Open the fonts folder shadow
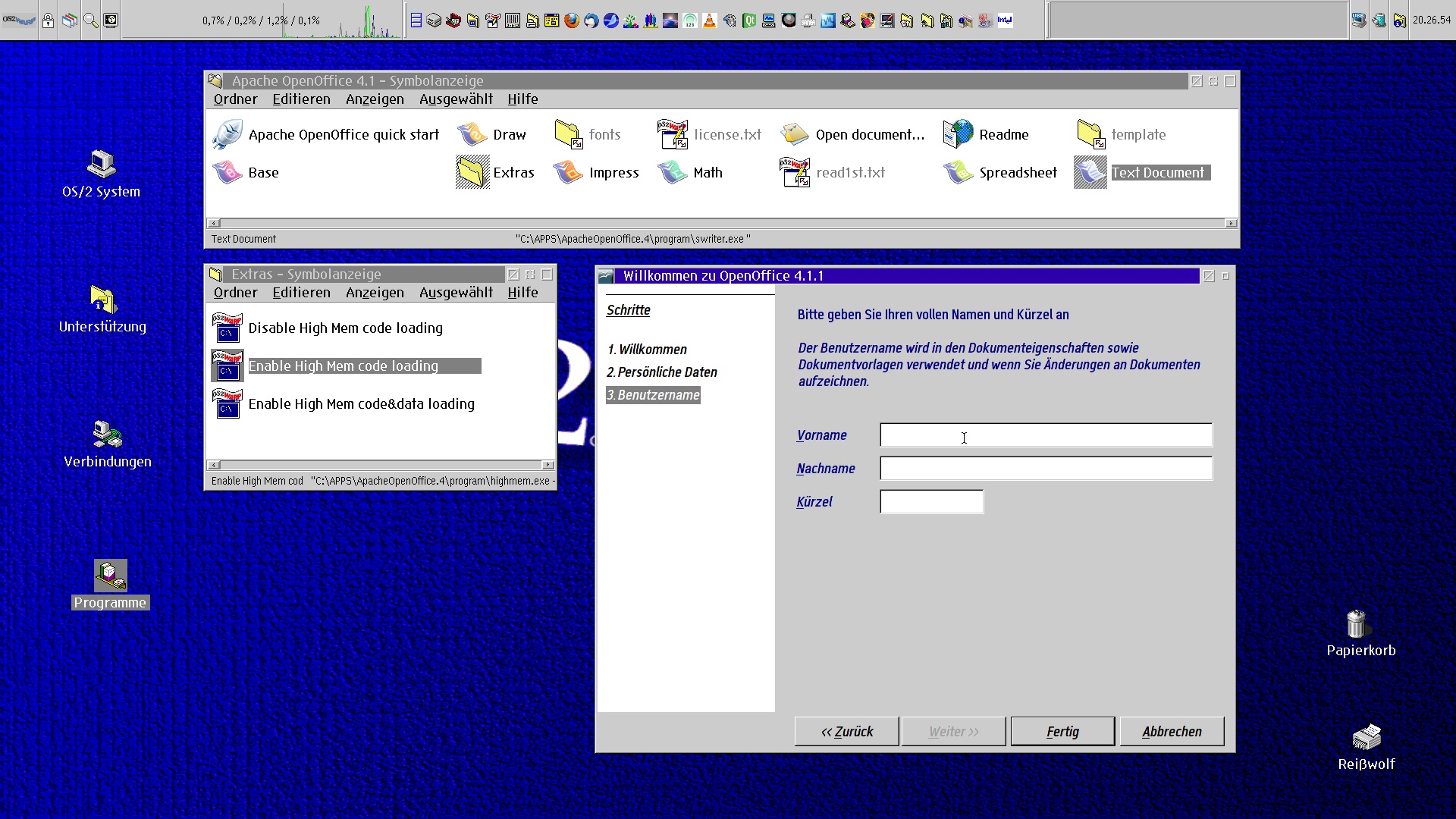Image resolution: width=1456 pixels, height=819 pixels. [568, 134]
